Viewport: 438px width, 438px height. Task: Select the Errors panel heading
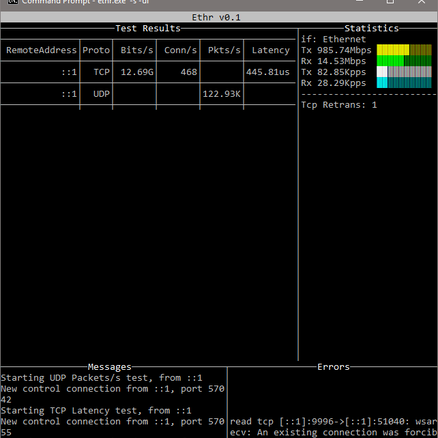[x=333, y=367]
